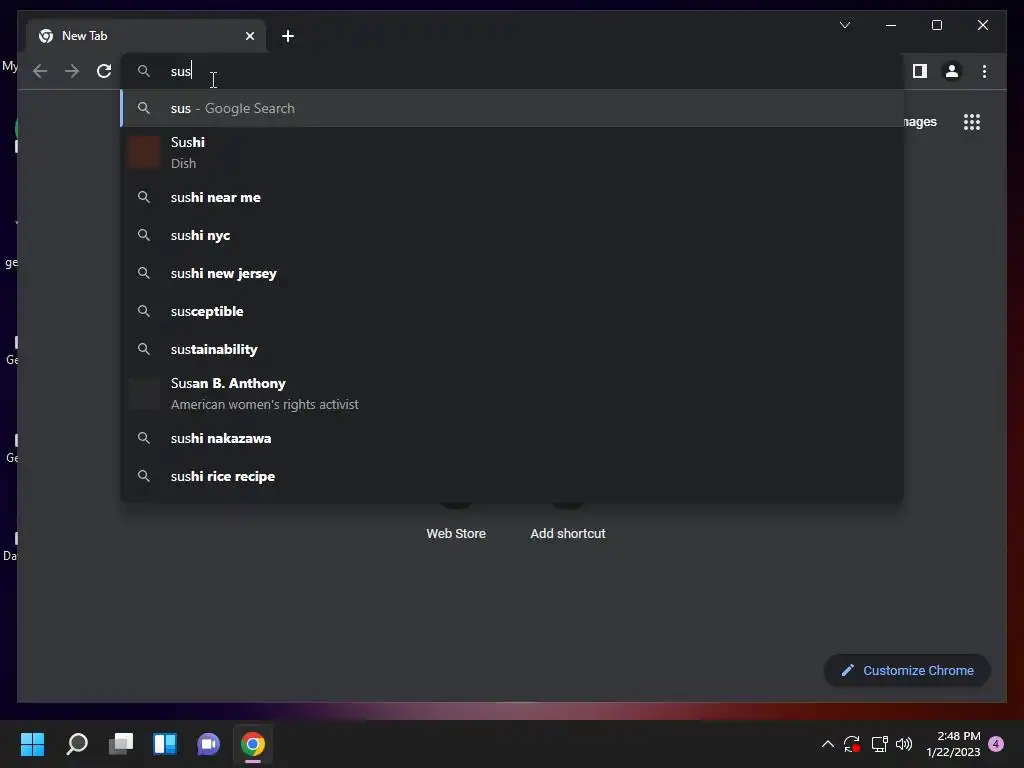Click the Chrome back arrow
The image size is (1024, 768).
pos(40,71)
